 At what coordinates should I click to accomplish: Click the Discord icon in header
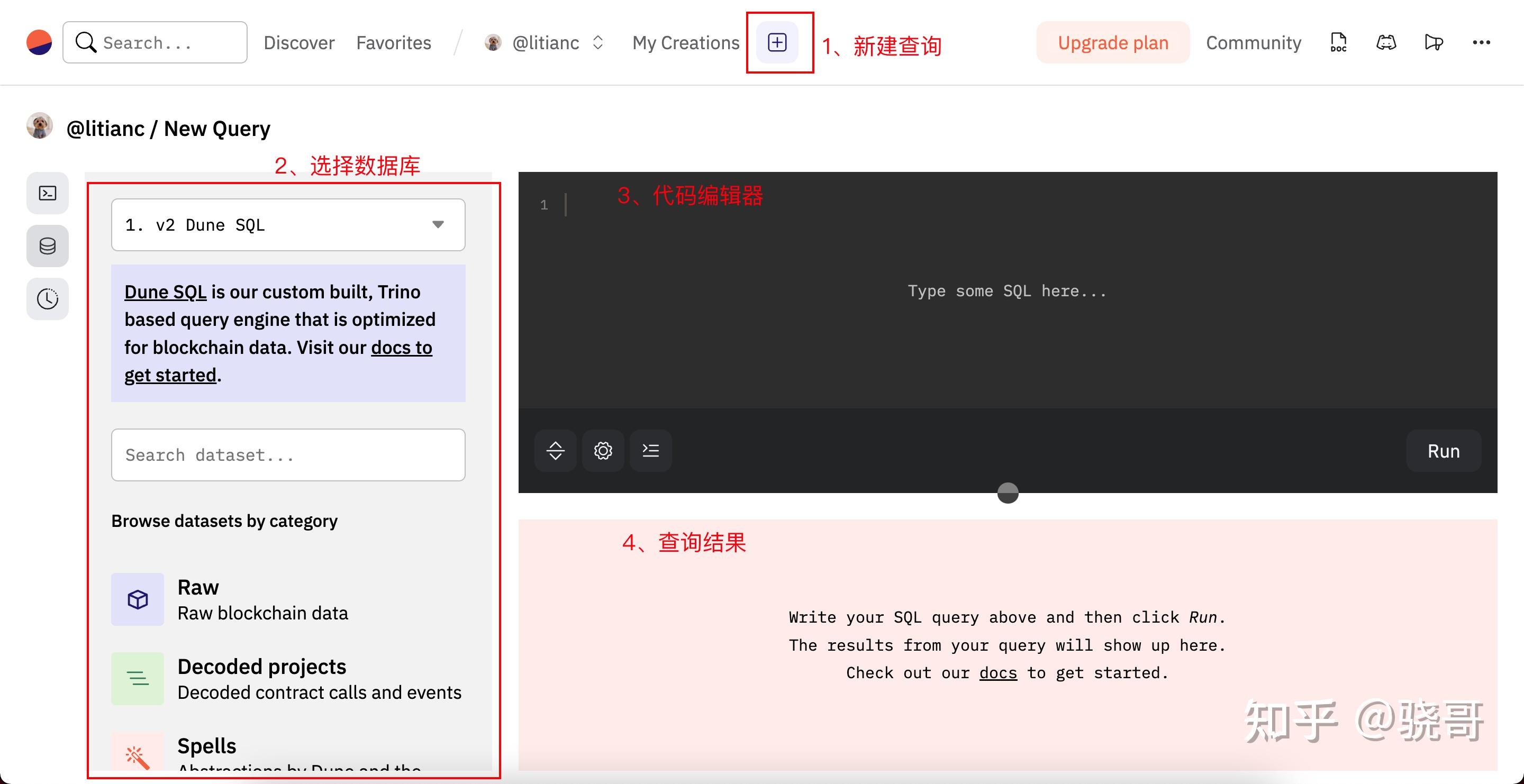tap(1386, 42)
